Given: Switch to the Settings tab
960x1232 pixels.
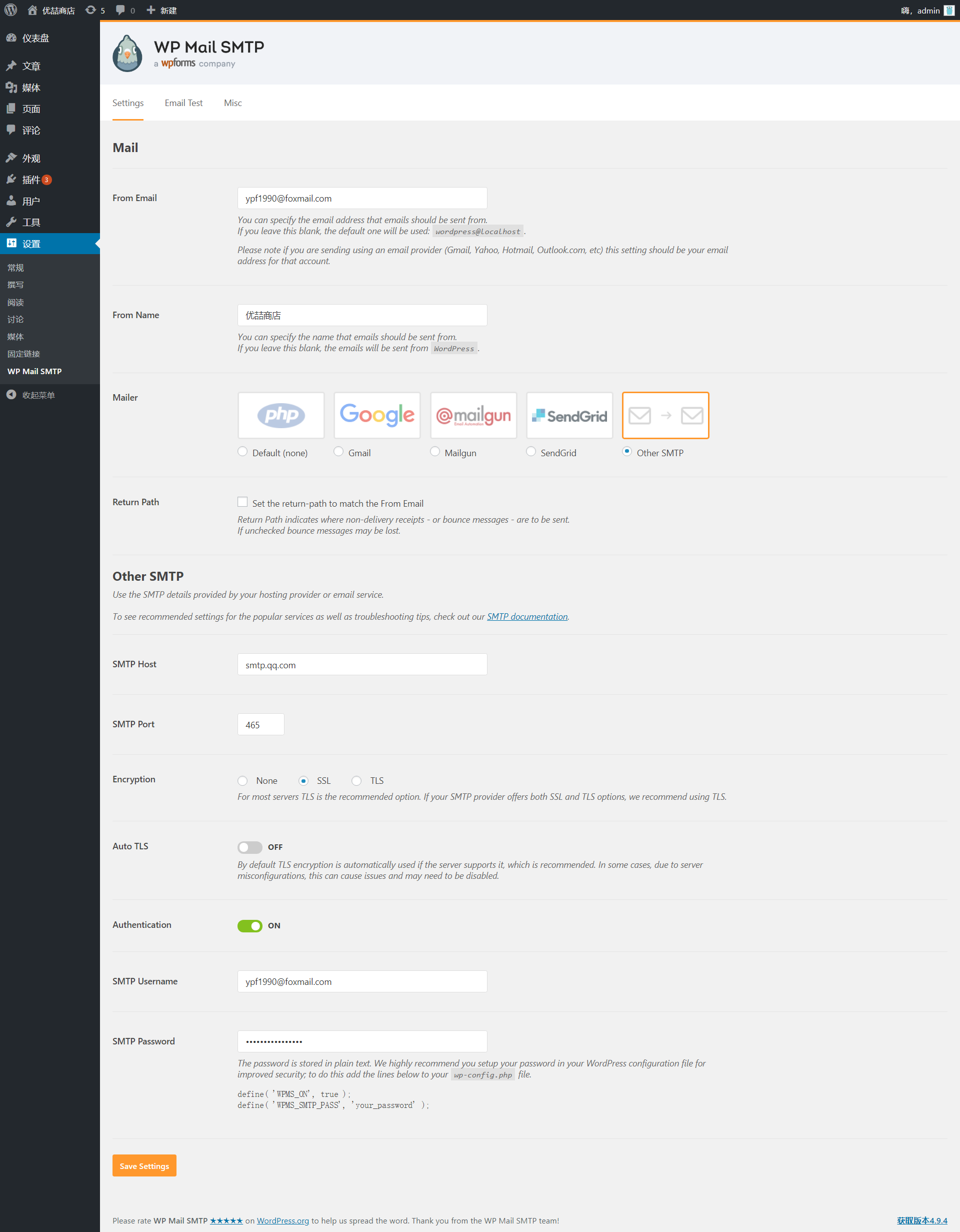Looking at the screenshot, I should click(x=128, y=103).
